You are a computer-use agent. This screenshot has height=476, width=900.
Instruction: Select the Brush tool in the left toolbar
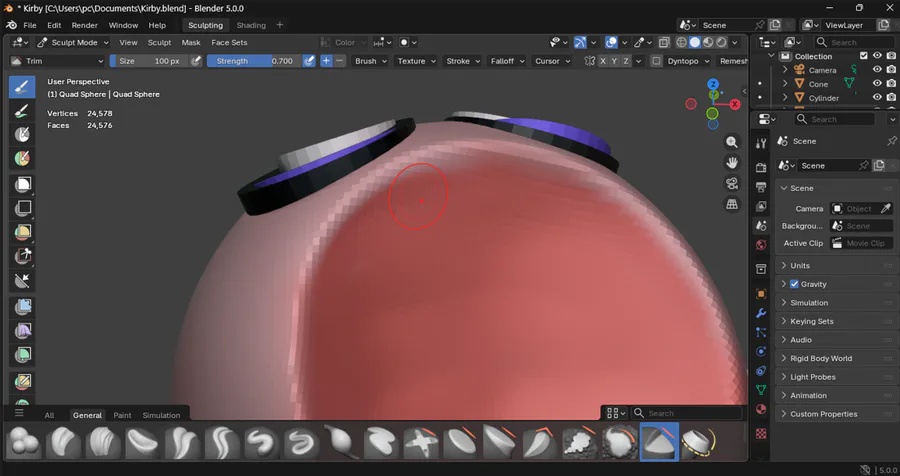tap(22, 87)
